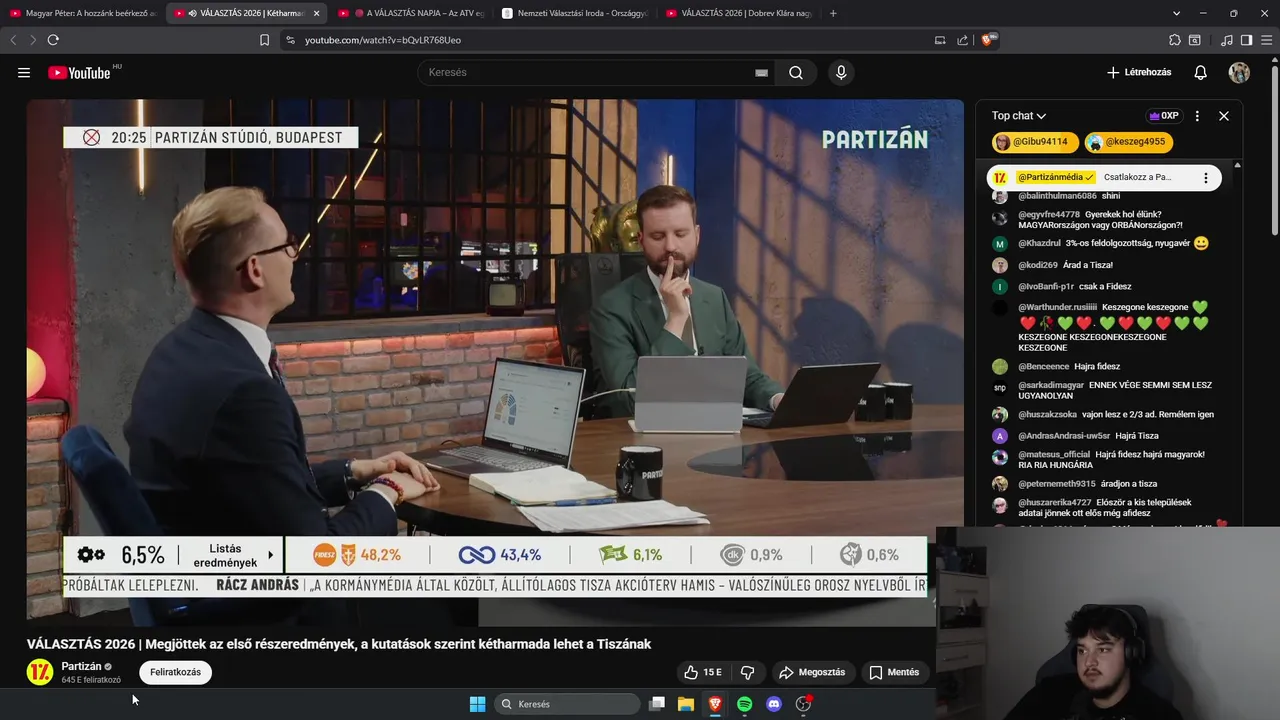Screen dimensions: 1280x720
Task: Share this page via address bar share icon
Action: point(962,40)
